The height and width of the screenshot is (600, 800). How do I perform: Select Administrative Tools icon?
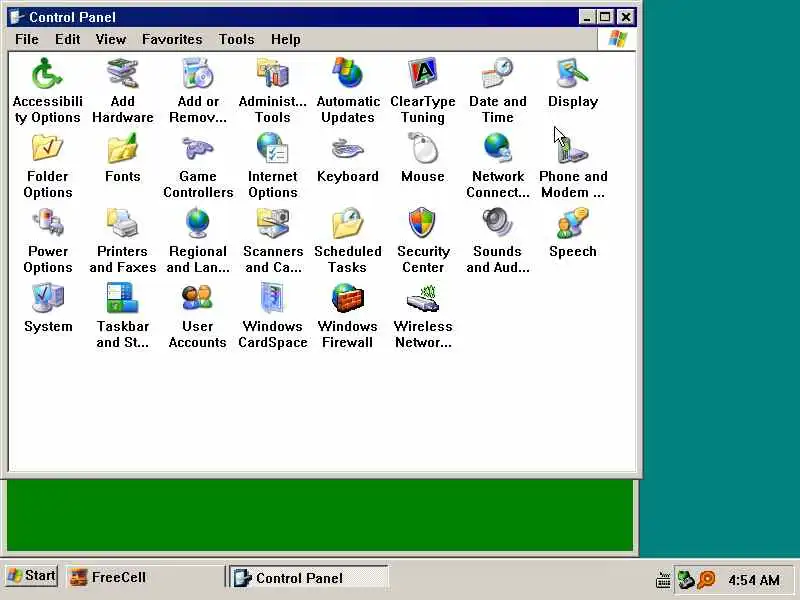272,73
